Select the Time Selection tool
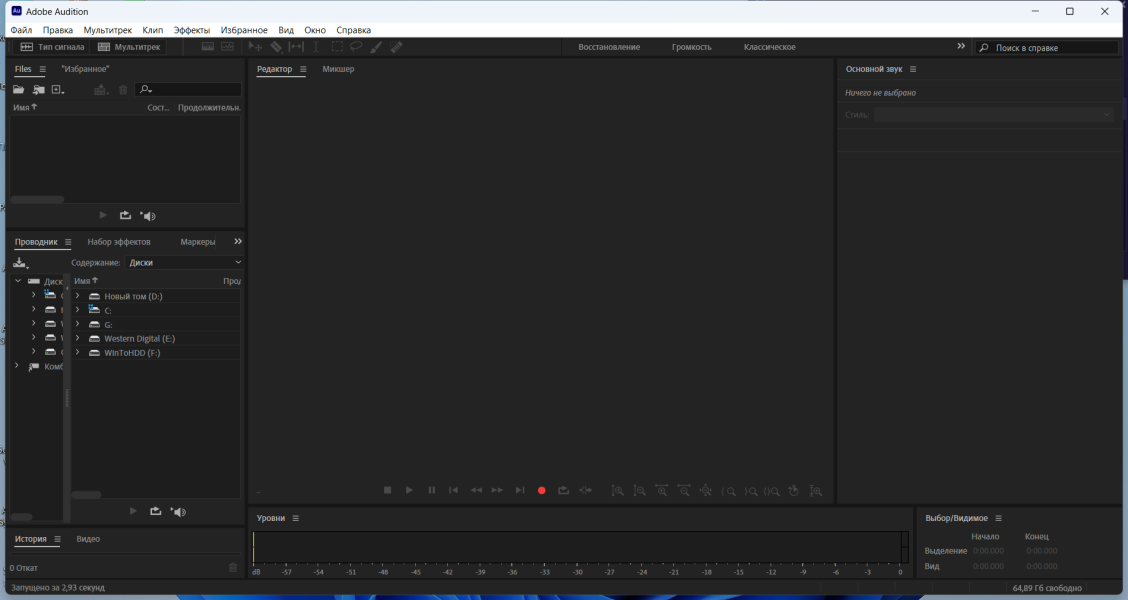1128x600 pixels. (316, 47)
